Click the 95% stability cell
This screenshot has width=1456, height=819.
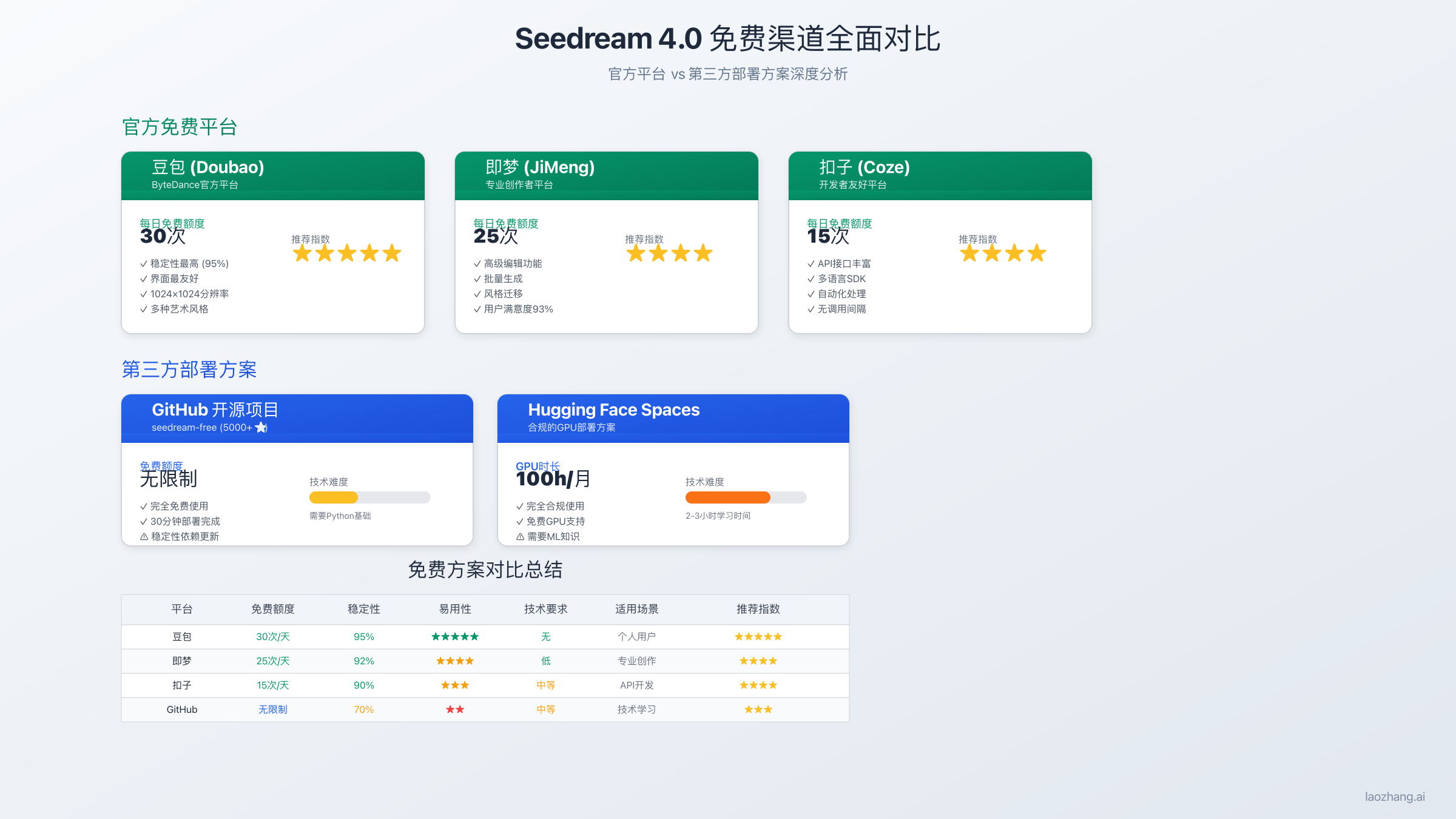pos(364,636)
